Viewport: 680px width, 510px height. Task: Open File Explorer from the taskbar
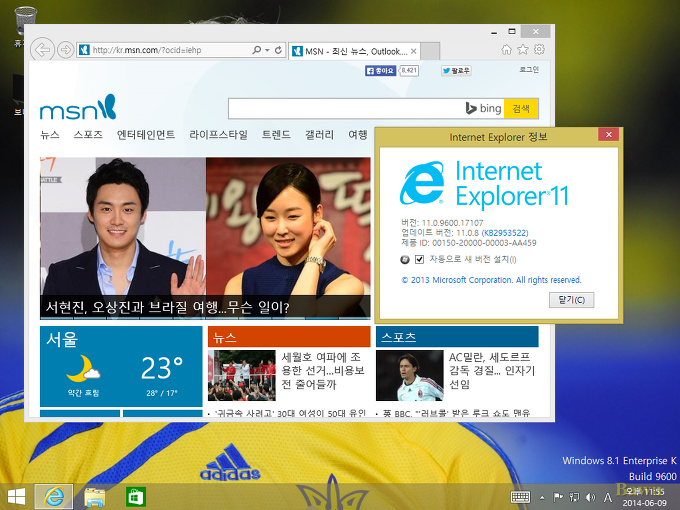[95, 497]
